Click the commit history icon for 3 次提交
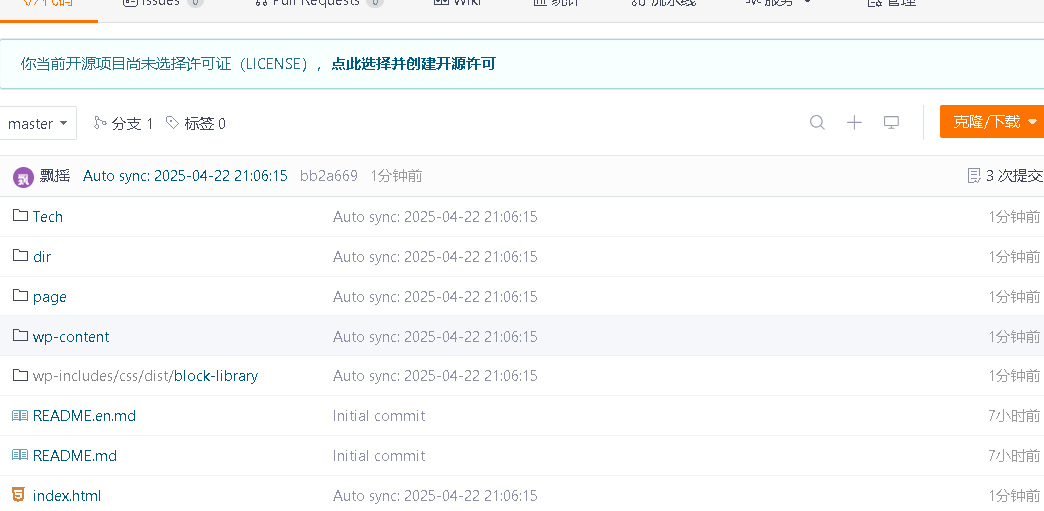The width and height of the screenshot is (1044, 511). click(974, 176)
